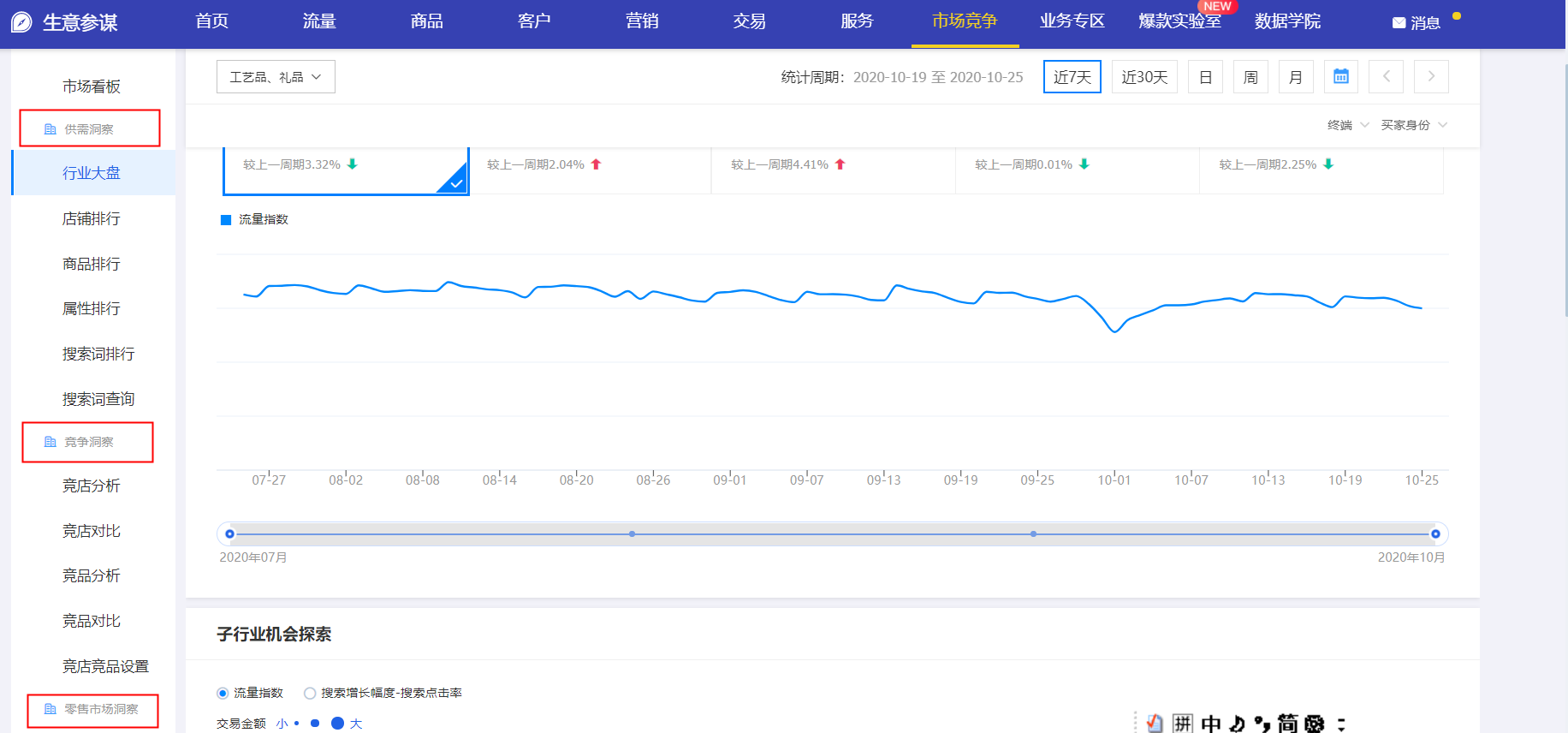This screenshot has width=1568, height=733.
Task: Open the 爆款实验室 top menu
Action: coord(1179,21)
